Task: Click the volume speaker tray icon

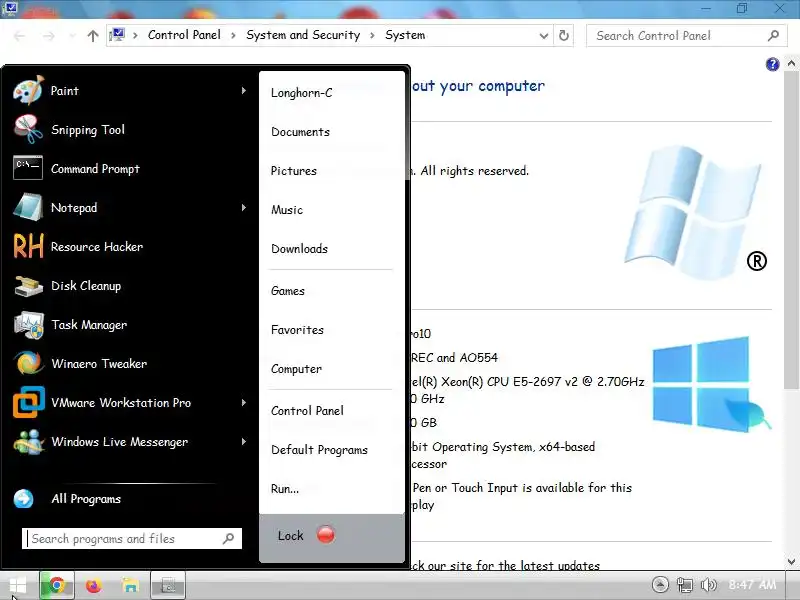Action: pyautogui.click(x=709, y=585)
